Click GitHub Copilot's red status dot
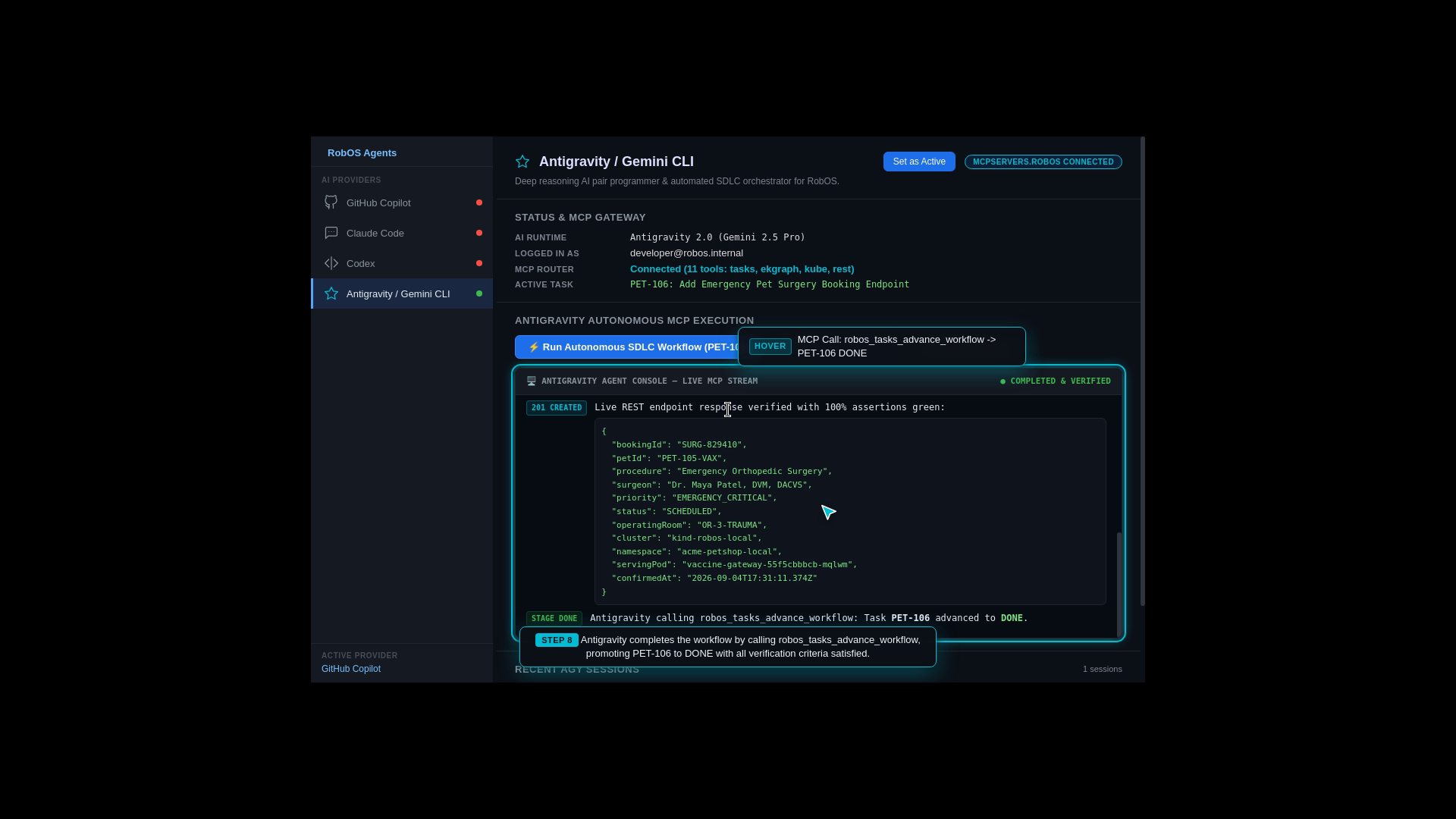Viewport: 1456px width, 819px height. [479, 202]
